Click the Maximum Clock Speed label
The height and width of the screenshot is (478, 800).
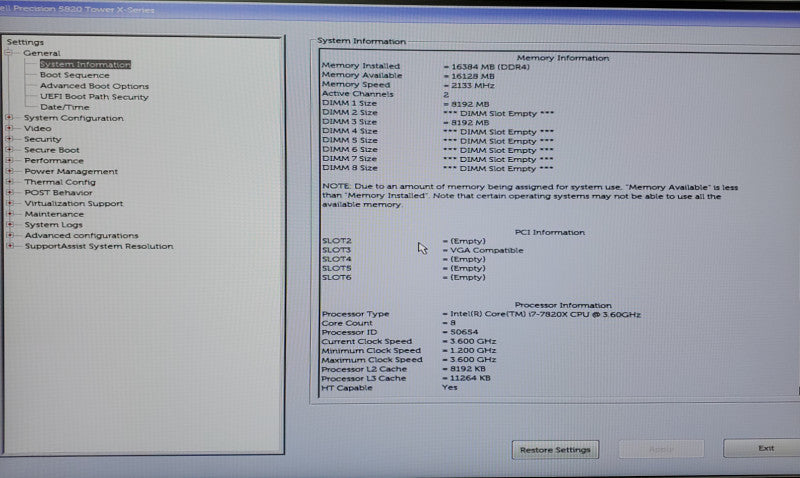click(372, 360)
